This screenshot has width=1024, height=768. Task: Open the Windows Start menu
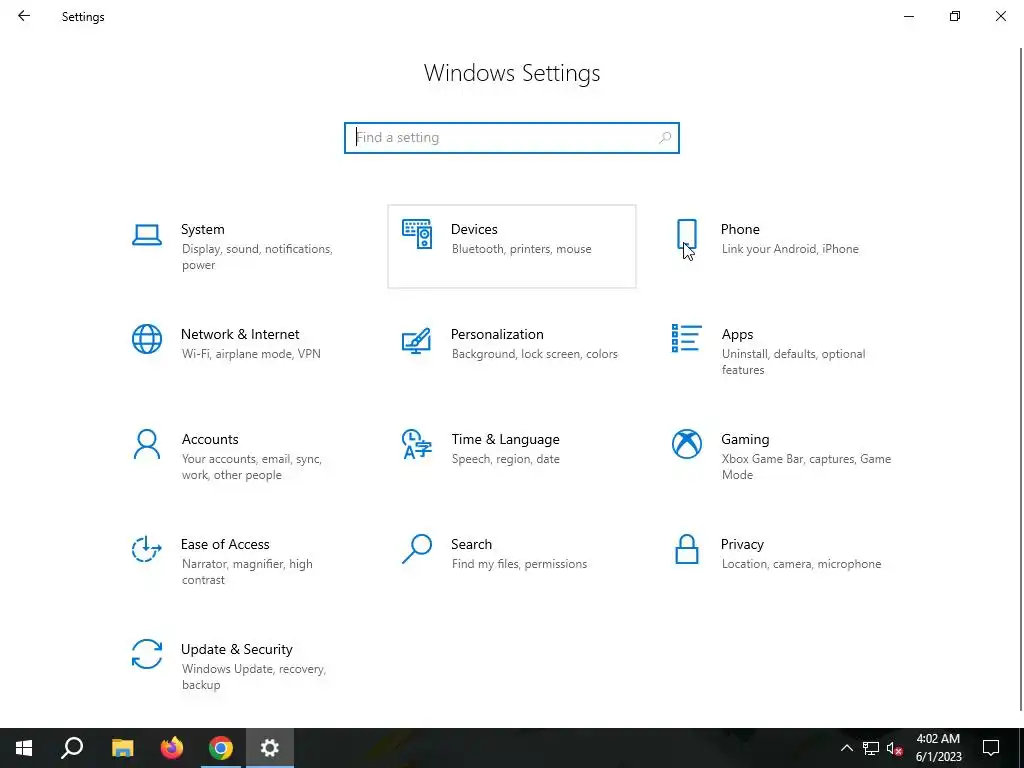[x=24, y=748]
